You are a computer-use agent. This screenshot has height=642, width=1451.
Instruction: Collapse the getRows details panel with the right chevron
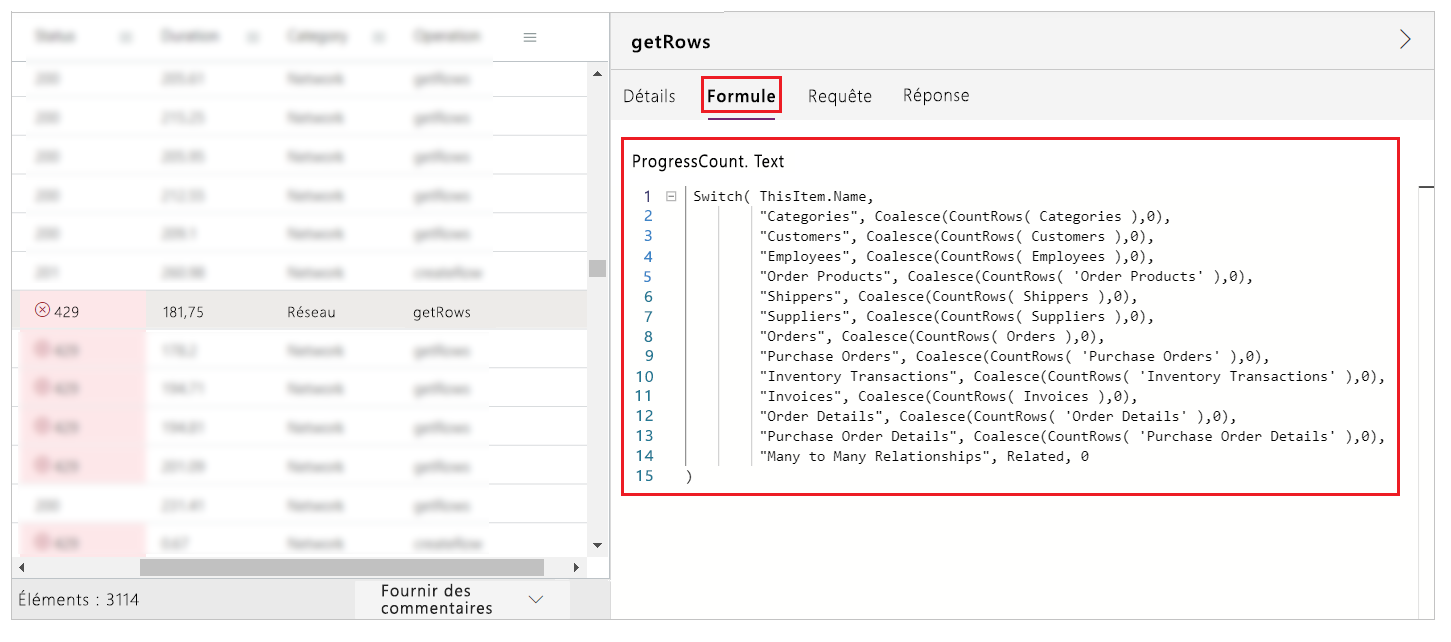click(x=1405, y=39)
